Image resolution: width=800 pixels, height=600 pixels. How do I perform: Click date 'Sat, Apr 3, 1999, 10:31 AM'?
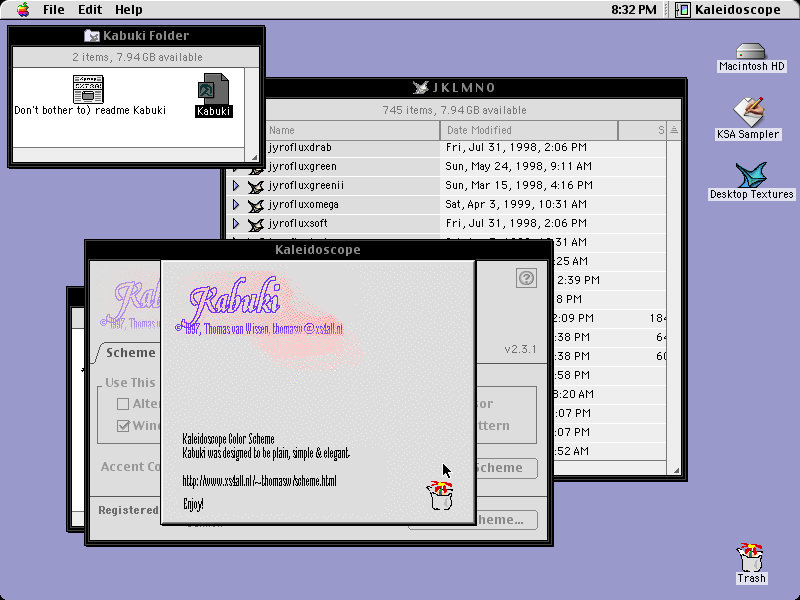(516, 204)
